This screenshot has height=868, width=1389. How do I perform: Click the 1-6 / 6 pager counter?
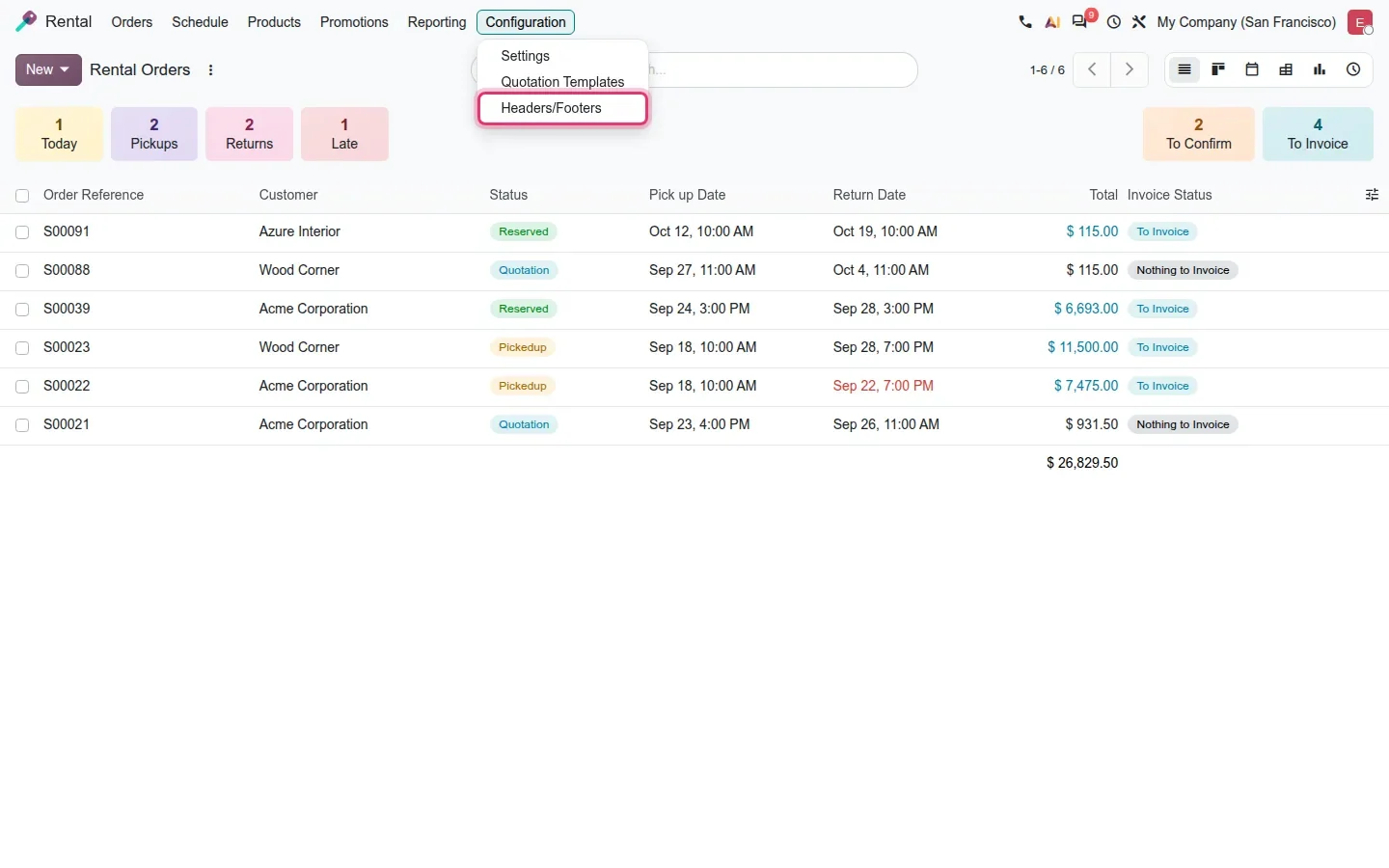coord(1047,70)
